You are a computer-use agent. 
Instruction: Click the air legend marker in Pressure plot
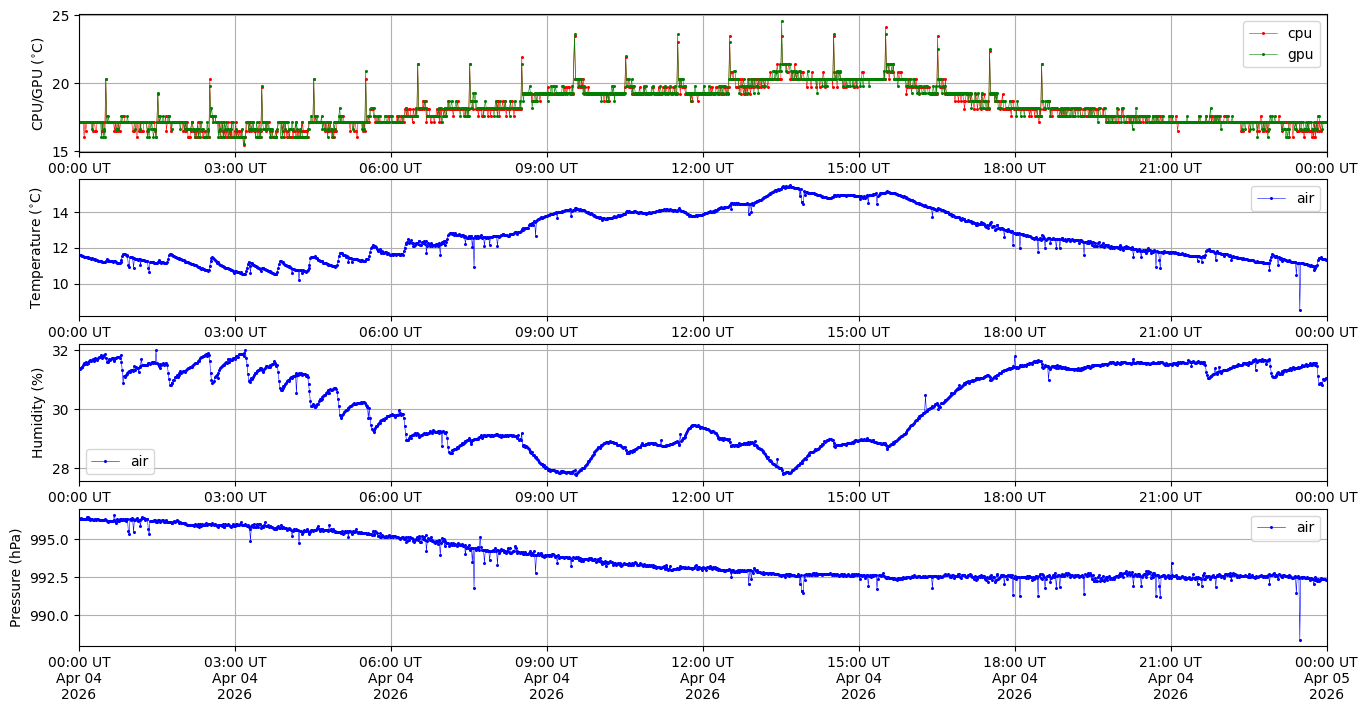1271,528
